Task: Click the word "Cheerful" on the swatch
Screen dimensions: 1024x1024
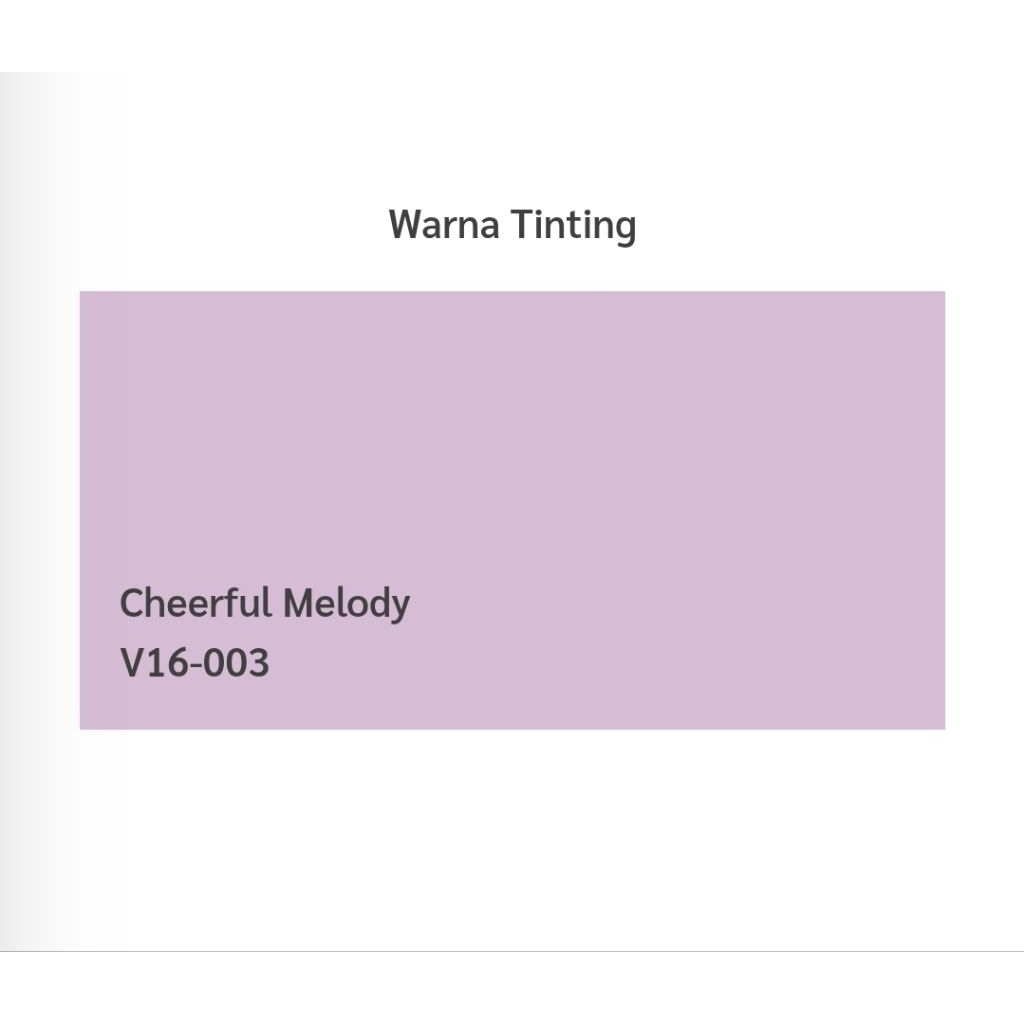Action: [195, 604]
